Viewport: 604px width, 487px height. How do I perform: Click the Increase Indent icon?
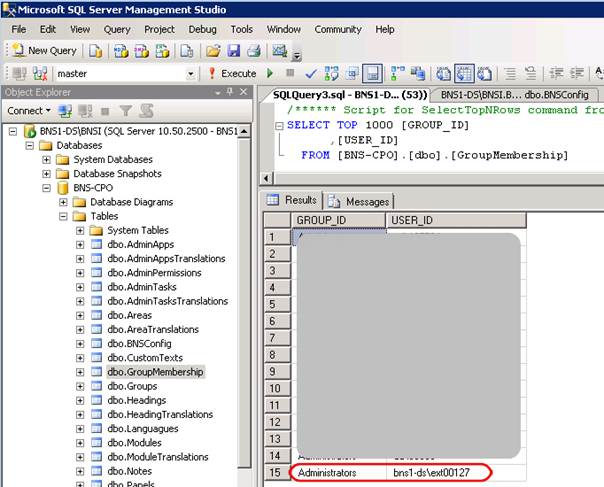[x=577, y=73]
